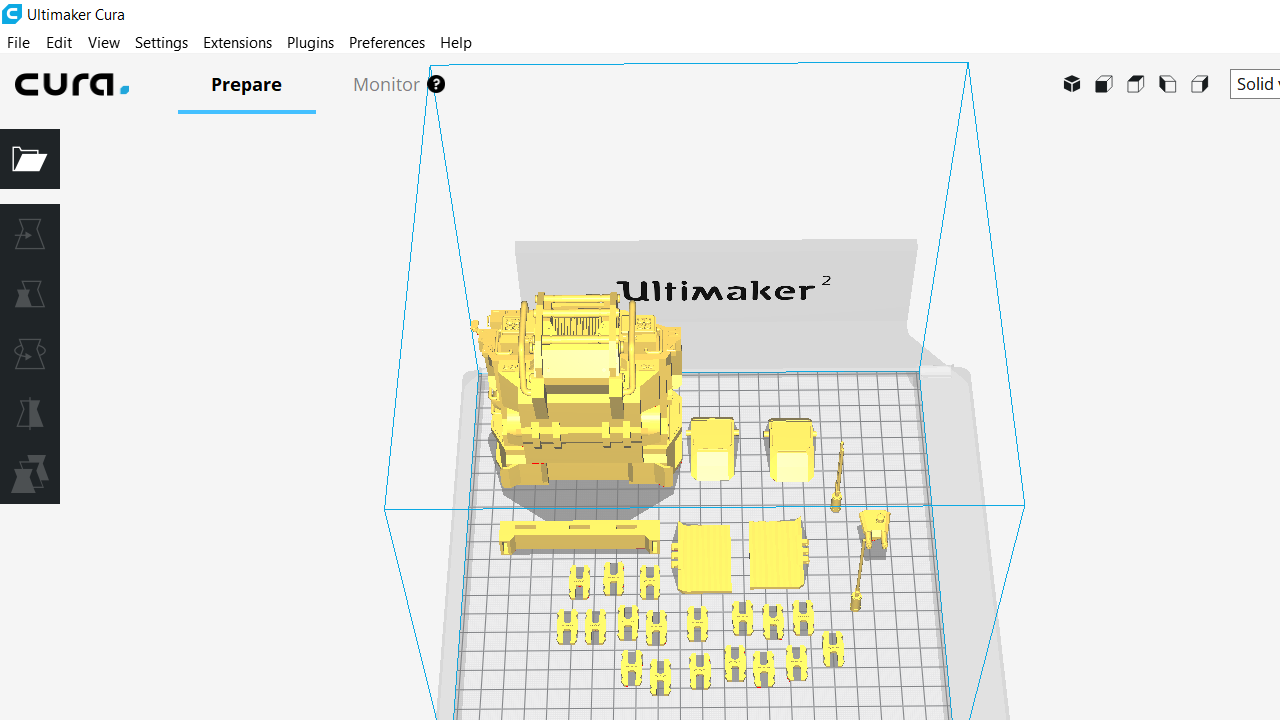Image resolution: width=1280 pixels, height=720 pixels.
Task: Select the Per Model Settings tool
Action: click(30, 474)
